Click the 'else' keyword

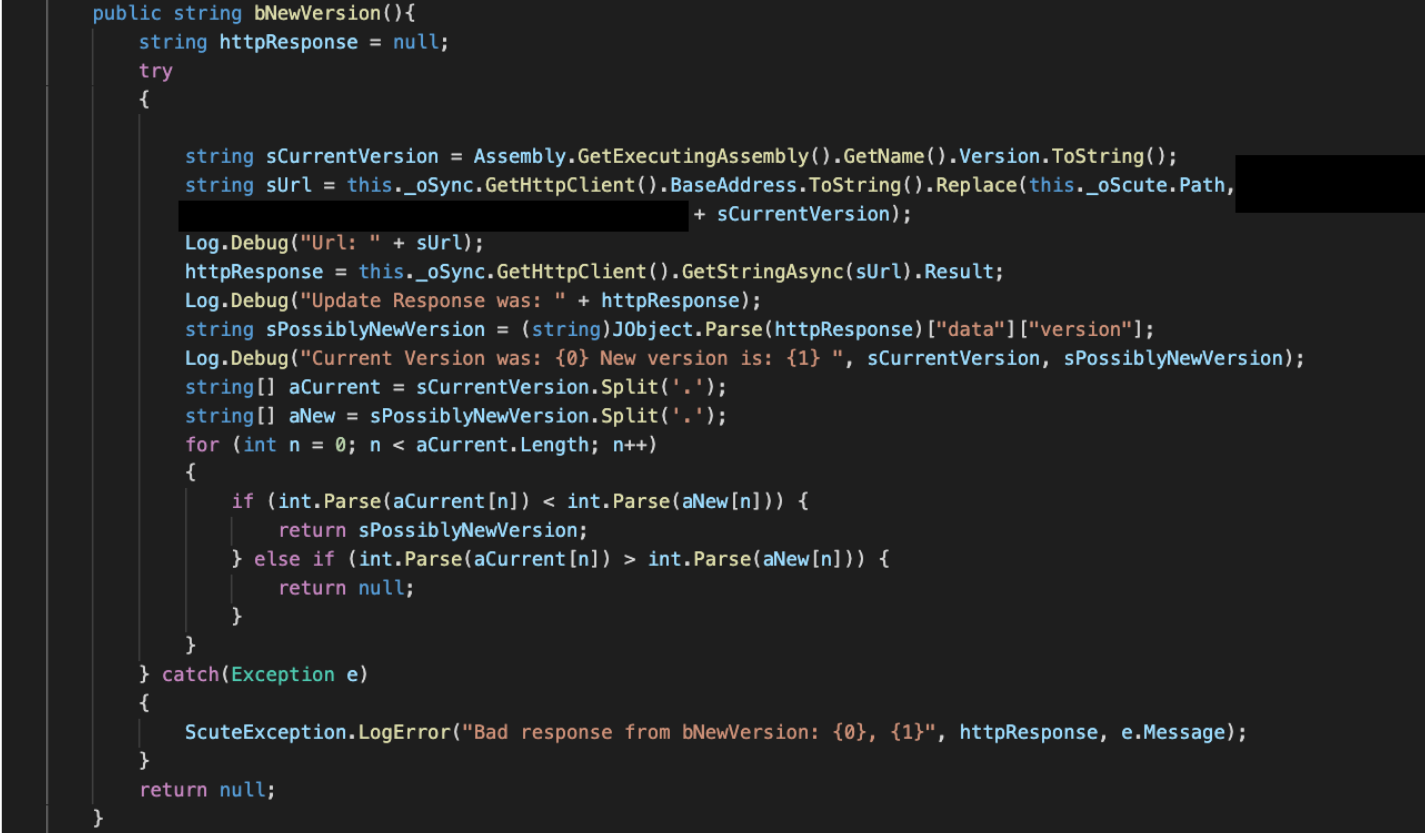click(277, 560)
